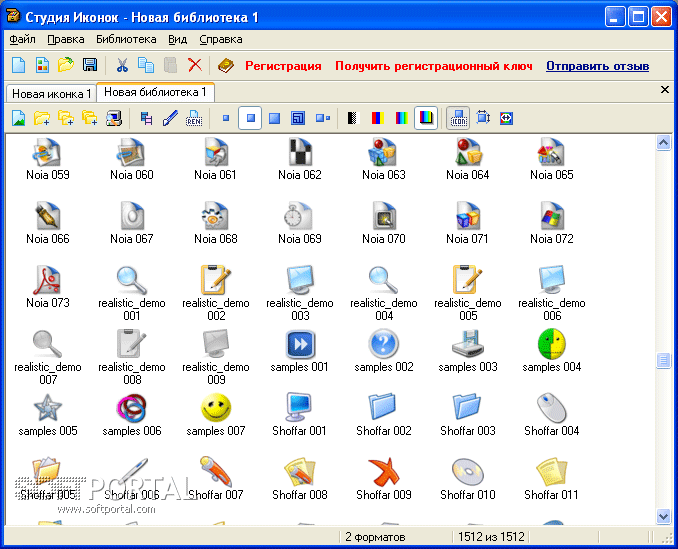Add icons from single folder with plus
678x549 pixels.
point(42,118)
